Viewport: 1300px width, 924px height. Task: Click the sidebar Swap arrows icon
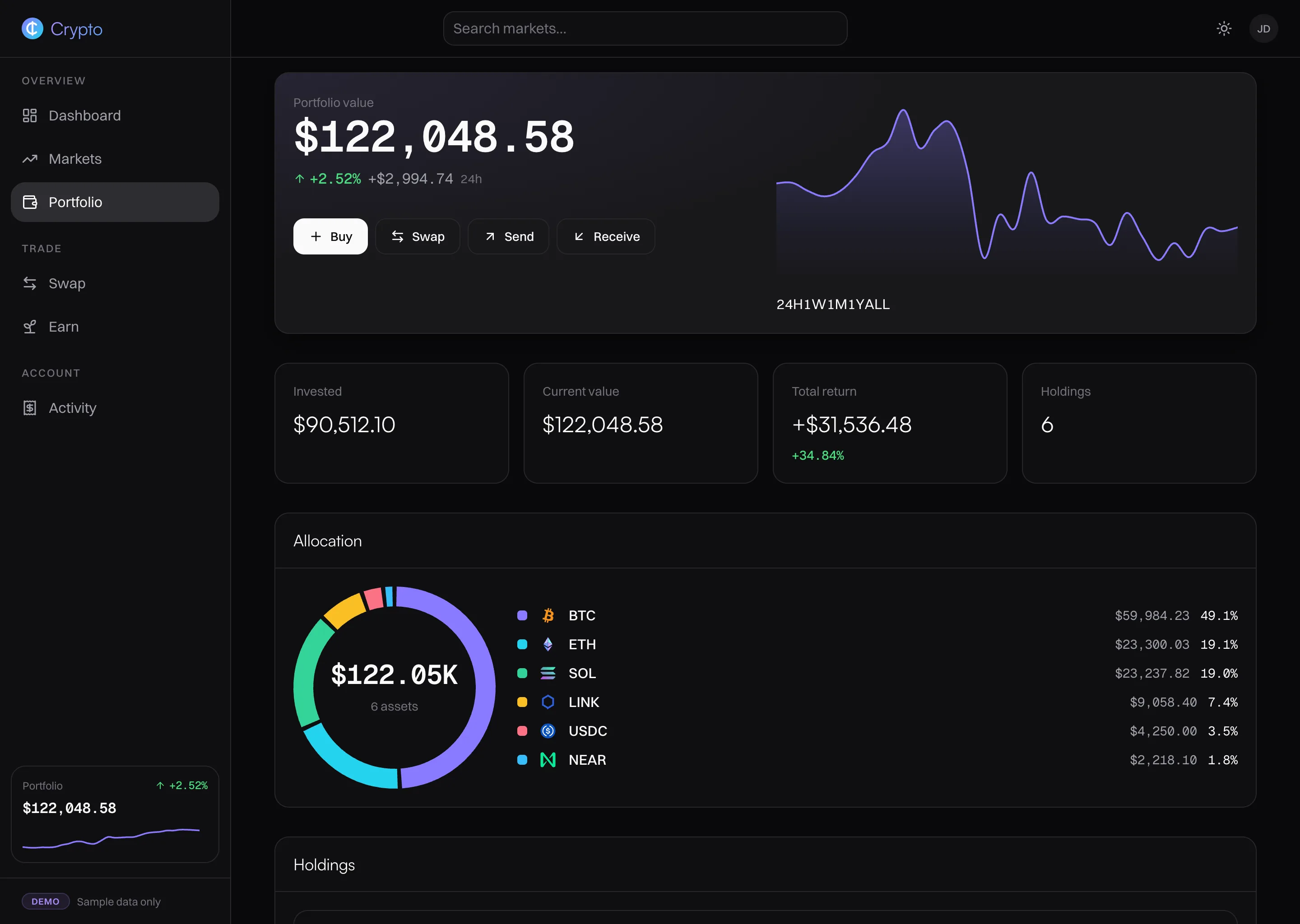pos(30,283)
